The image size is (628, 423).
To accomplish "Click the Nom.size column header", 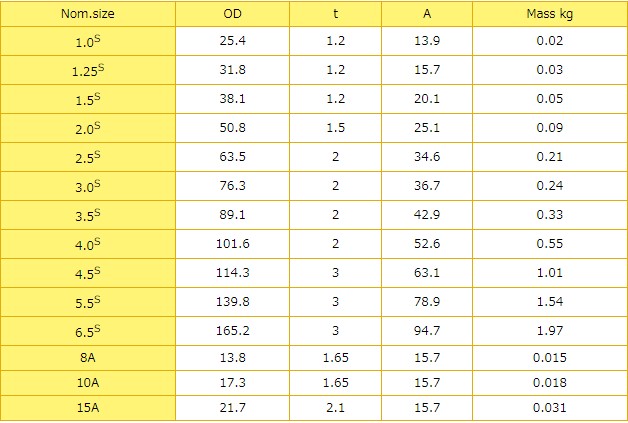I will point(88,14).
